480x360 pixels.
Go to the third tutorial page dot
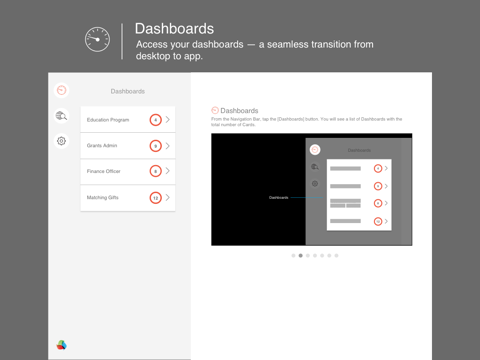click(x=308, y=256)
